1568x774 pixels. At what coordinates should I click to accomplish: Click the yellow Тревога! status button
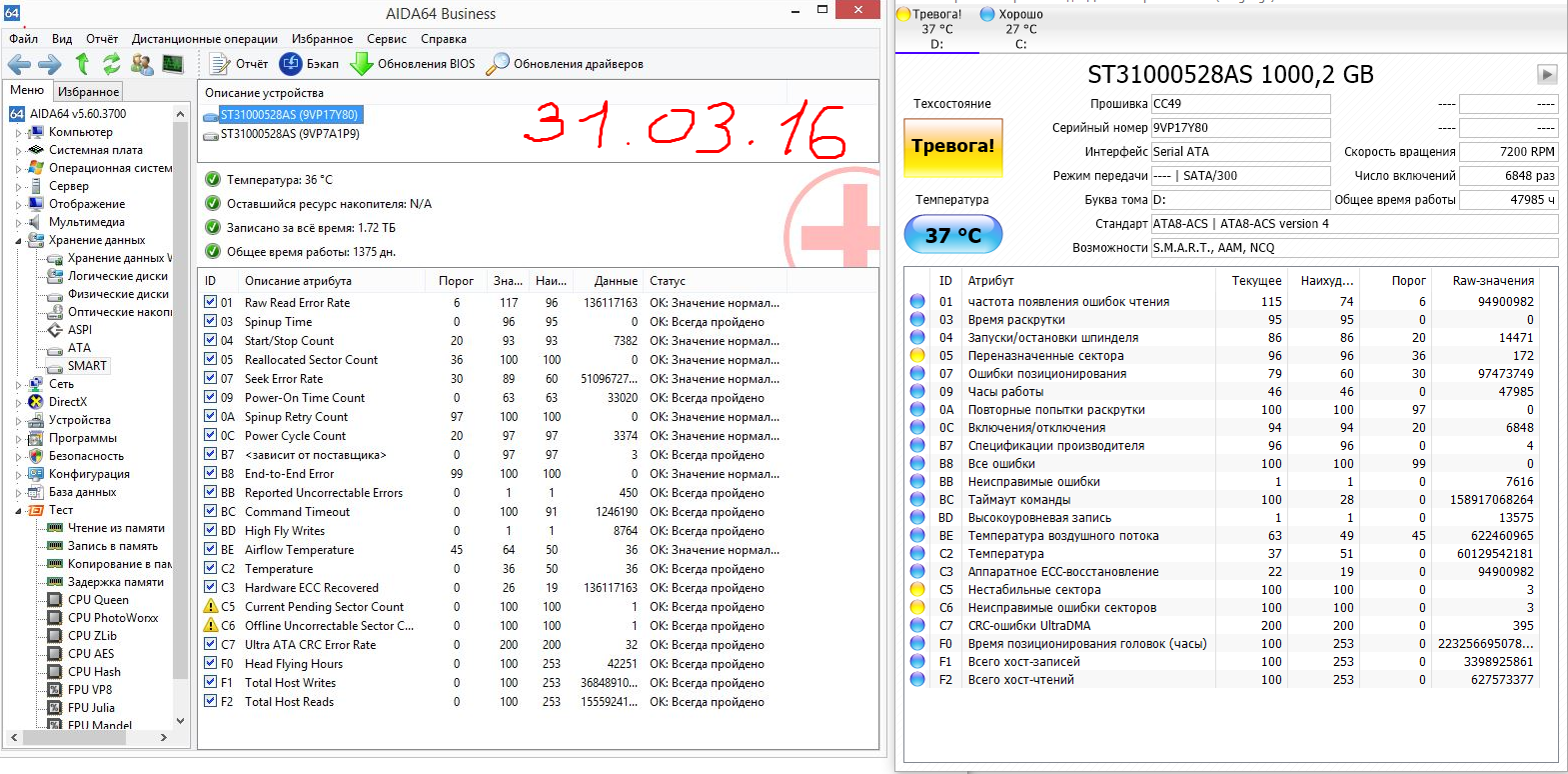(x=952, y=146)
